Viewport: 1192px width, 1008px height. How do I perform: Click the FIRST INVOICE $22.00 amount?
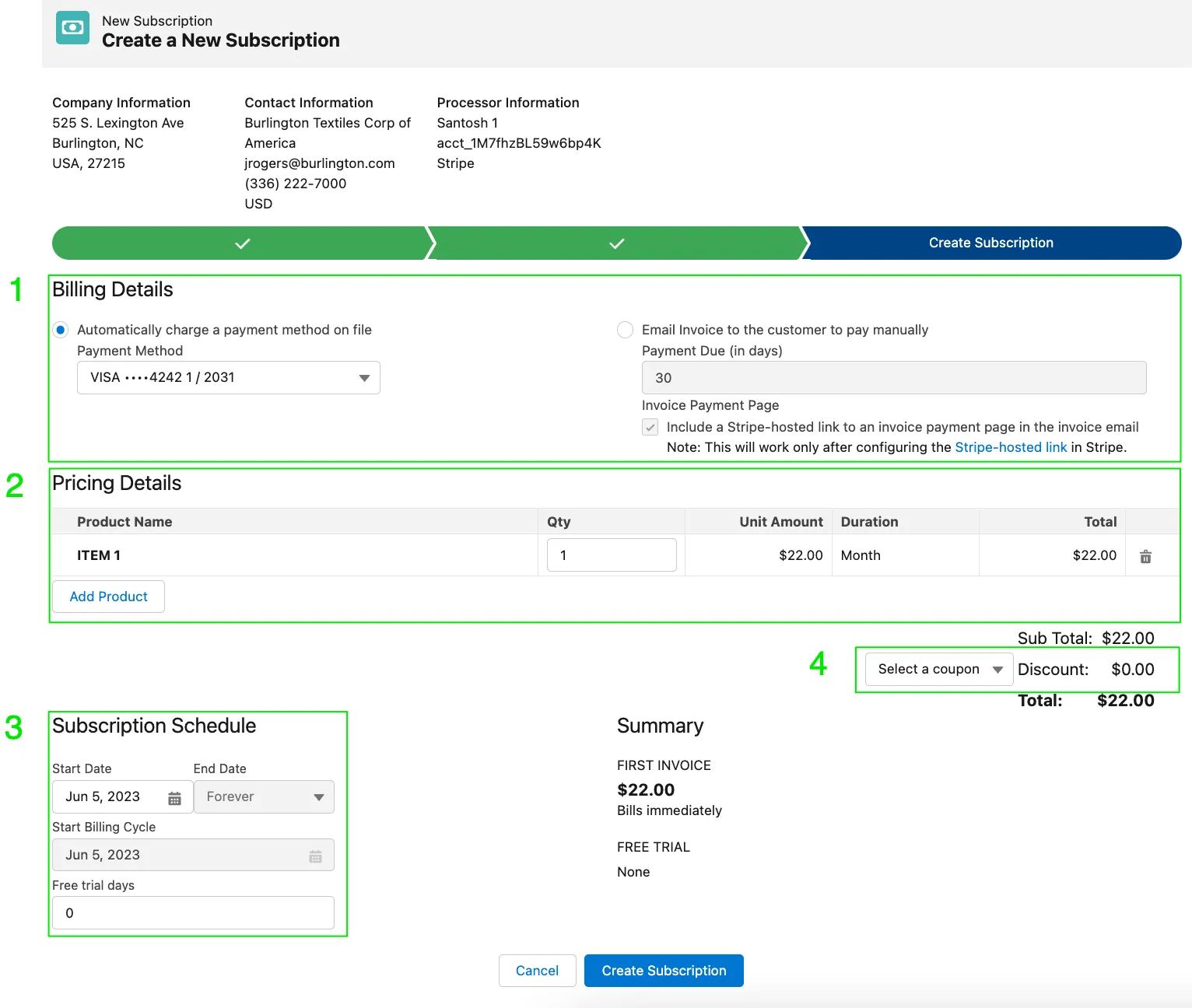[x=646, y=790]
